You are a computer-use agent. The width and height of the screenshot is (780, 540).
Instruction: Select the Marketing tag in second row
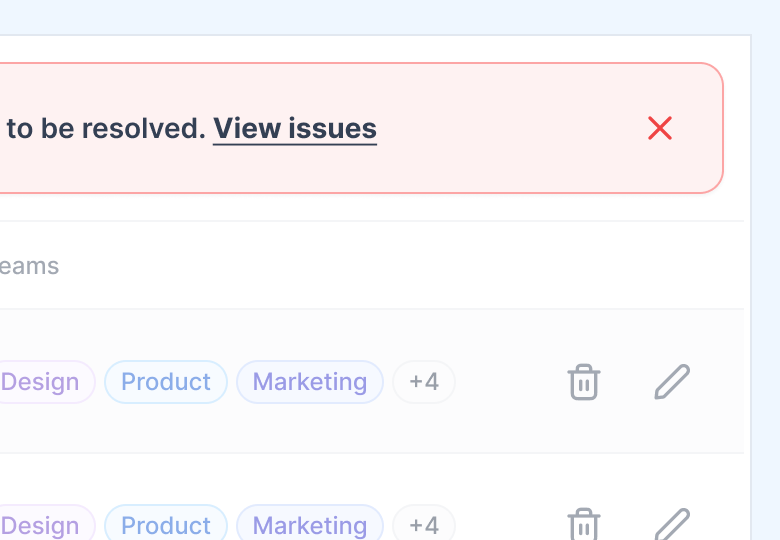pos(310,523)
